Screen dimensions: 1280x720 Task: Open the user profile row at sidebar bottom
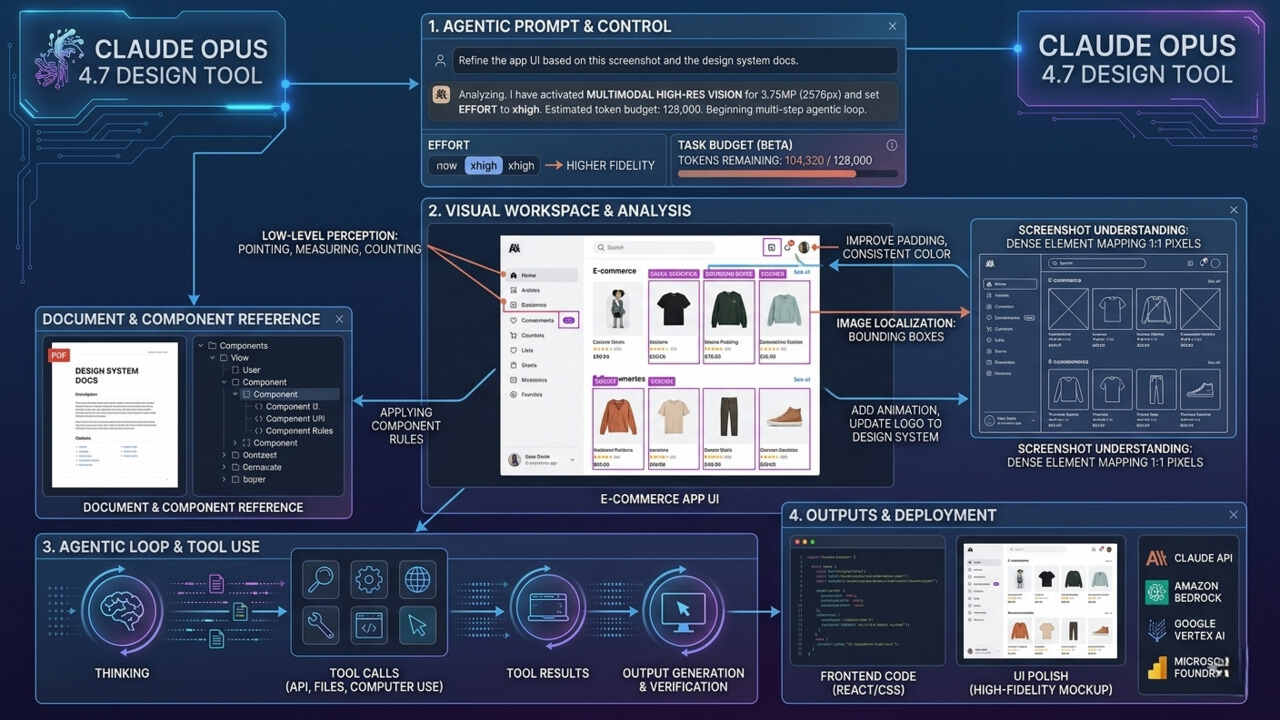(x=541, y=460)
